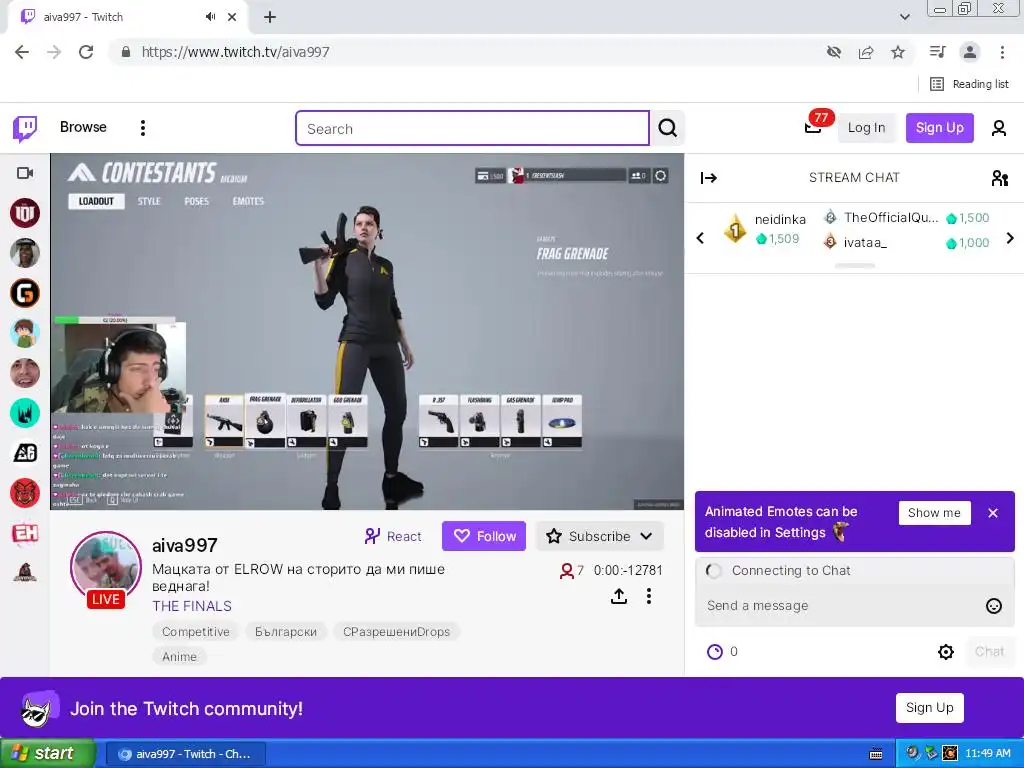The width and height of the screenshot is (1024, 768).
Task: Click Sign Up in community banner
Action: [929, 708]
